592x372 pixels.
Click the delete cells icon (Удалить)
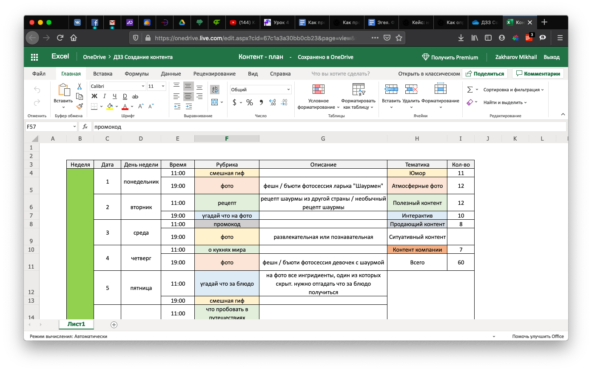411,90
